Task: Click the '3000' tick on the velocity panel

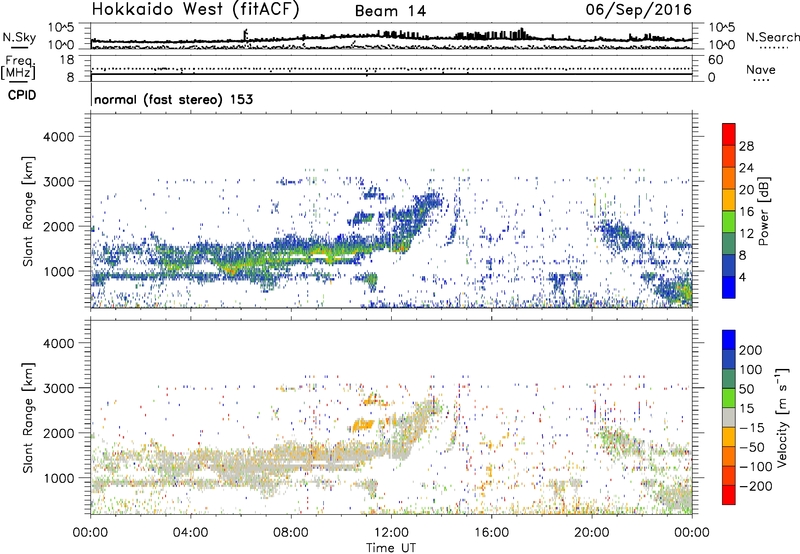Action: coord(58,388)
